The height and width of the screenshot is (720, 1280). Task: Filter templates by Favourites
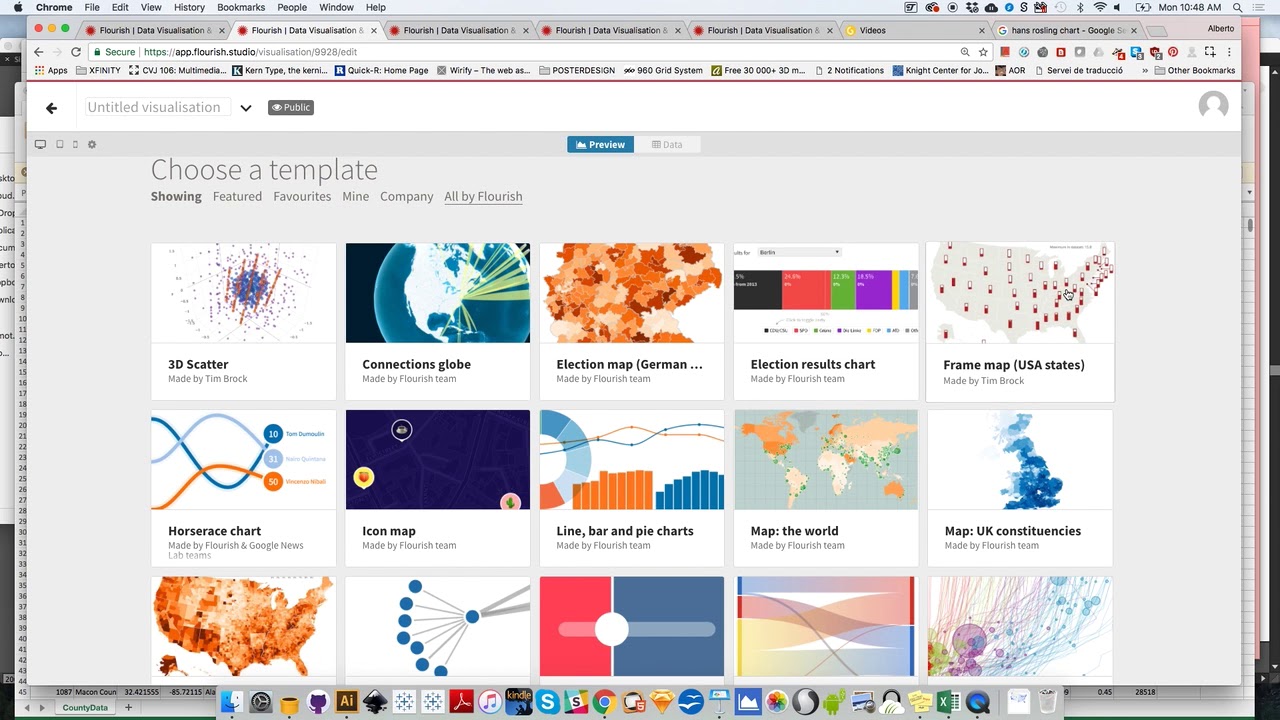302,197
